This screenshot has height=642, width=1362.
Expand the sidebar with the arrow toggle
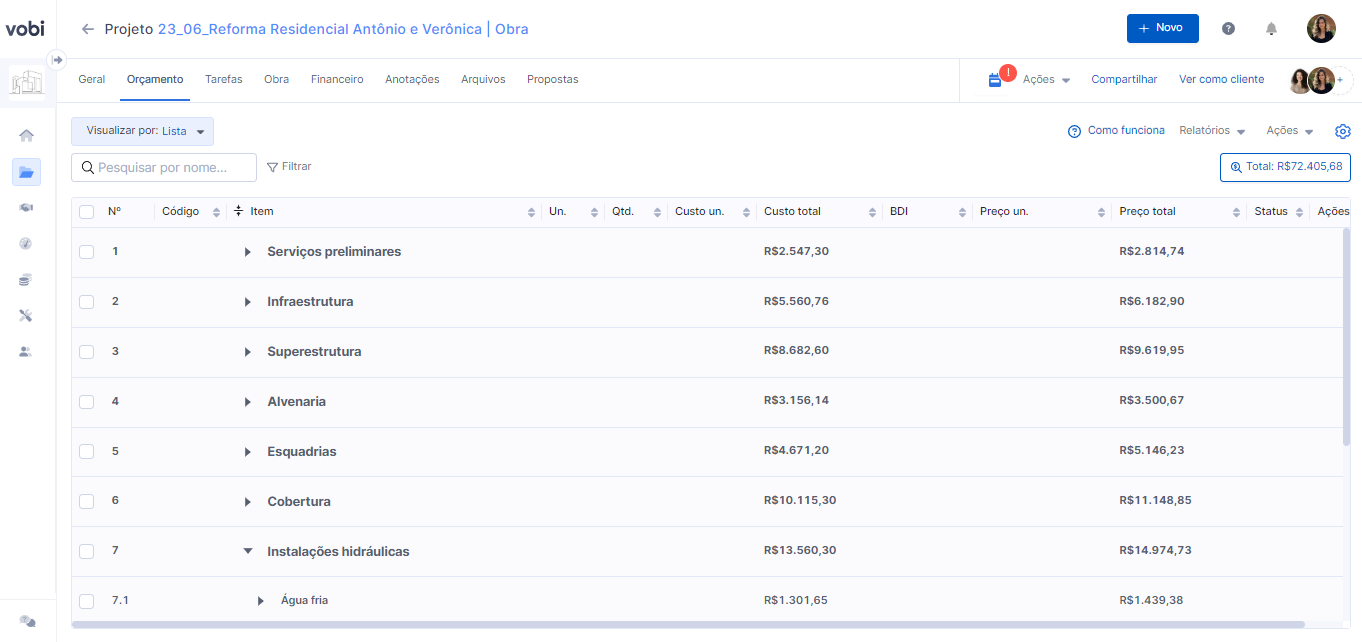tap(57, 60)
